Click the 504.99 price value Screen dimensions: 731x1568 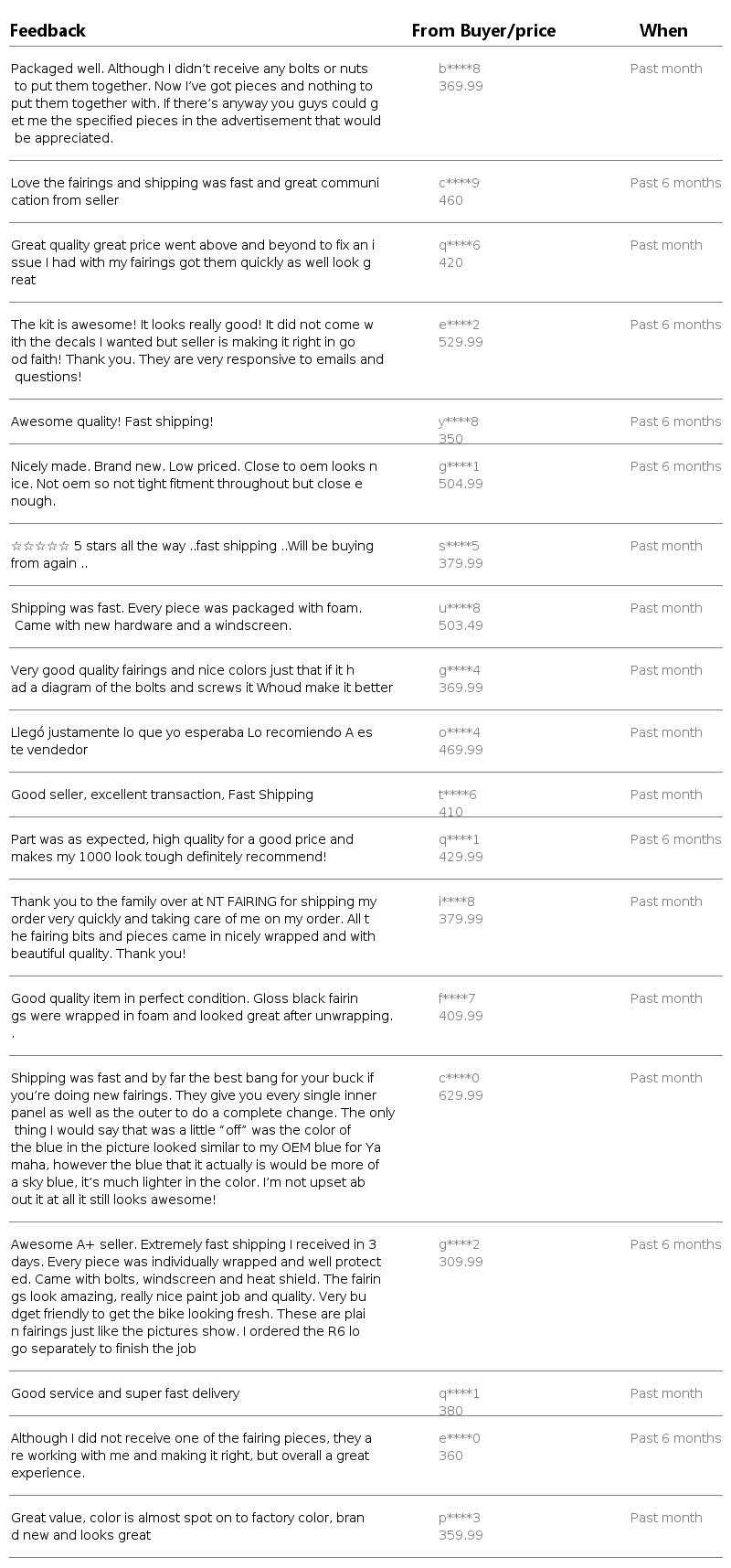(x=461, y=484)
